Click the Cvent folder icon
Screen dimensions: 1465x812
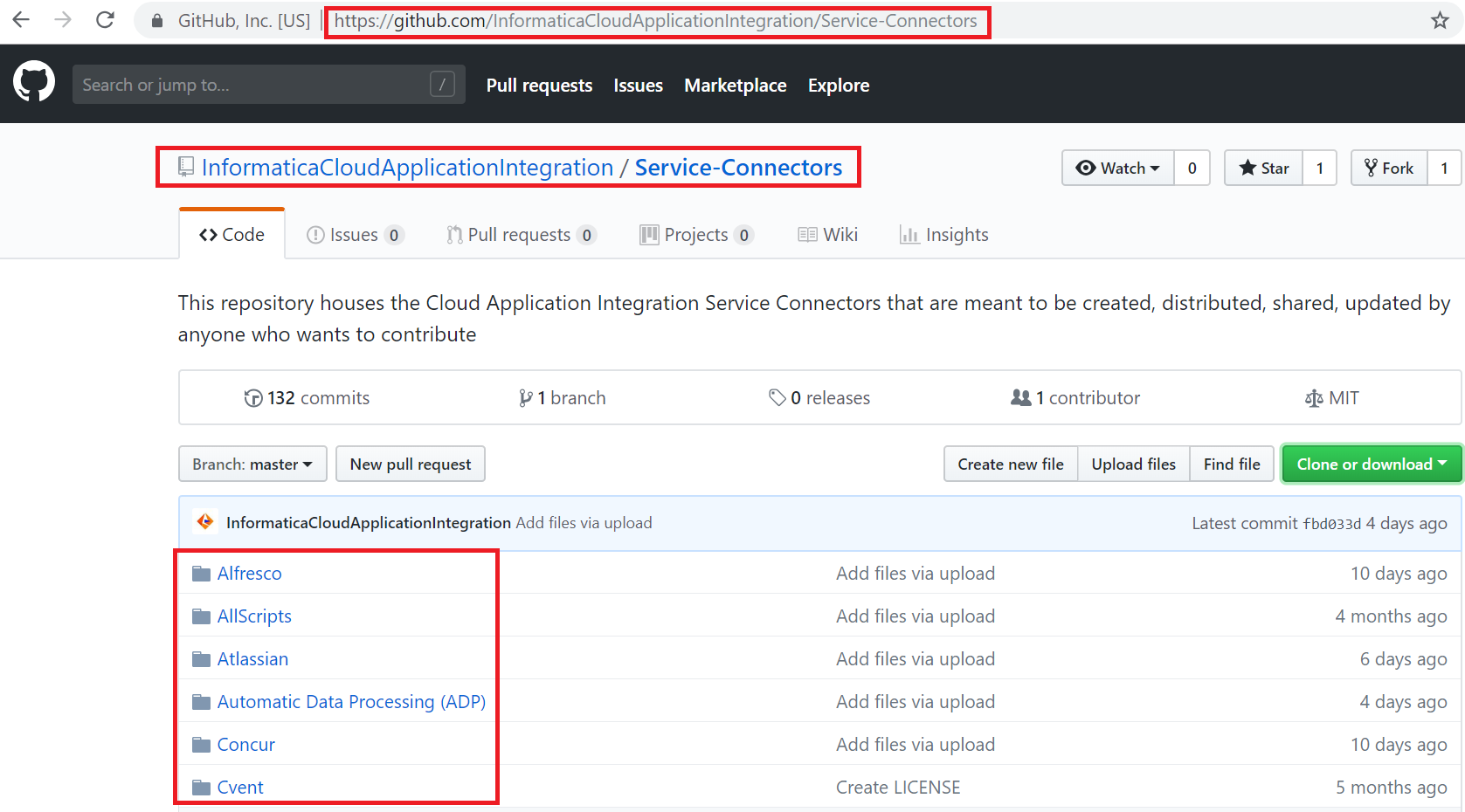pos(202,788)
